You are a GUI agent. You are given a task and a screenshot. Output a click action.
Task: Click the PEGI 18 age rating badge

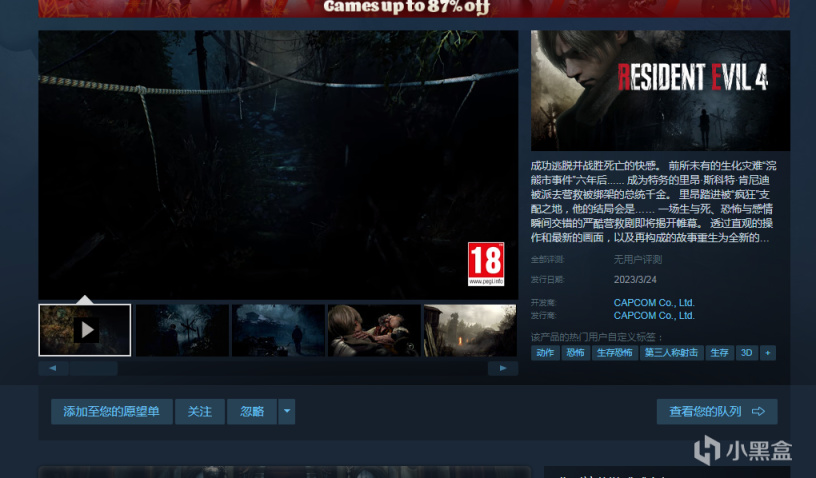click(x=486, y=264)
